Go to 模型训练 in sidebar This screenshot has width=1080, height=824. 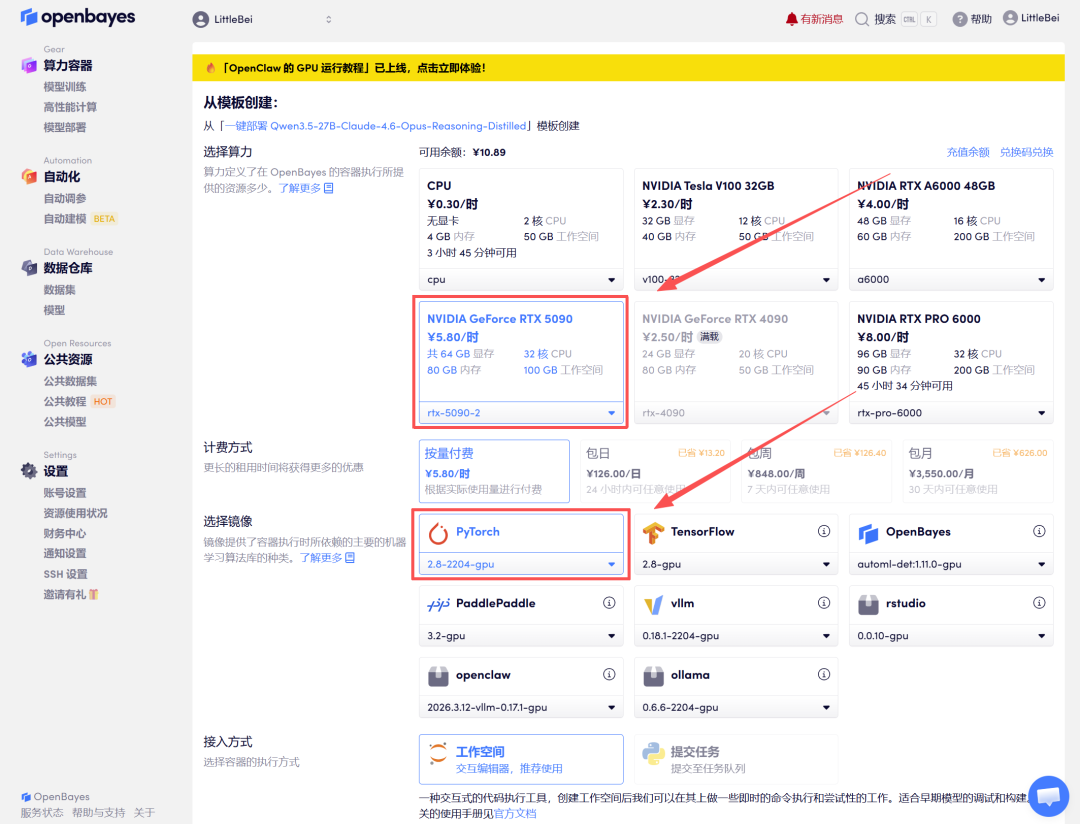65,87
